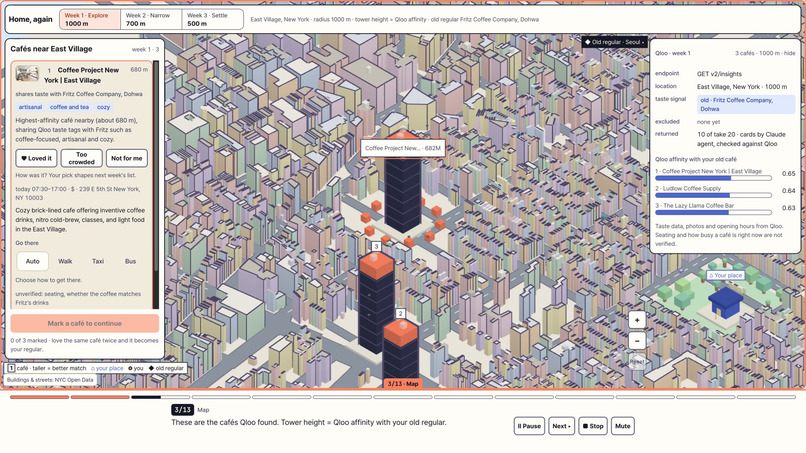Go to Next tour step
This screenshot has width=806, height=453.
[x=561, y=426]
